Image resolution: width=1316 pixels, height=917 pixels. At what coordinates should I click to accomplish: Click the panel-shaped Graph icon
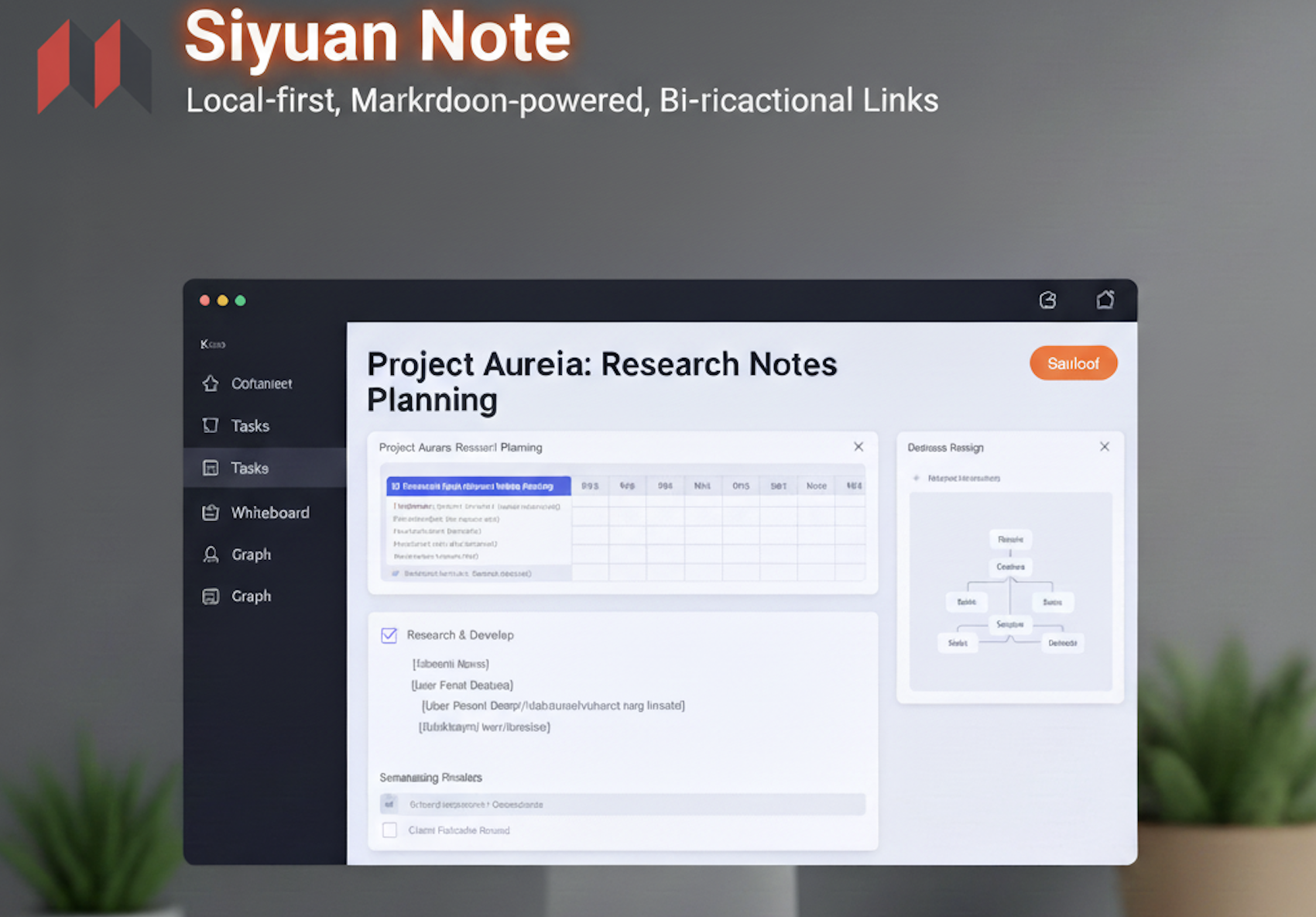pyautogui.click(x=211, y=596)
